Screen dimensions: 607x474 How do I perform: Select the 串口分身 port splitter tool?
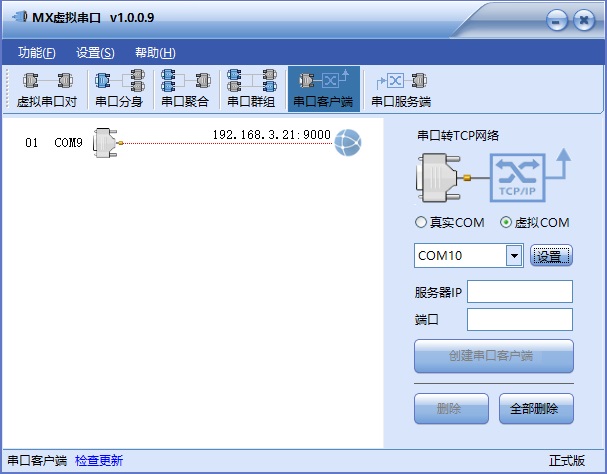[x=119, y=89]
